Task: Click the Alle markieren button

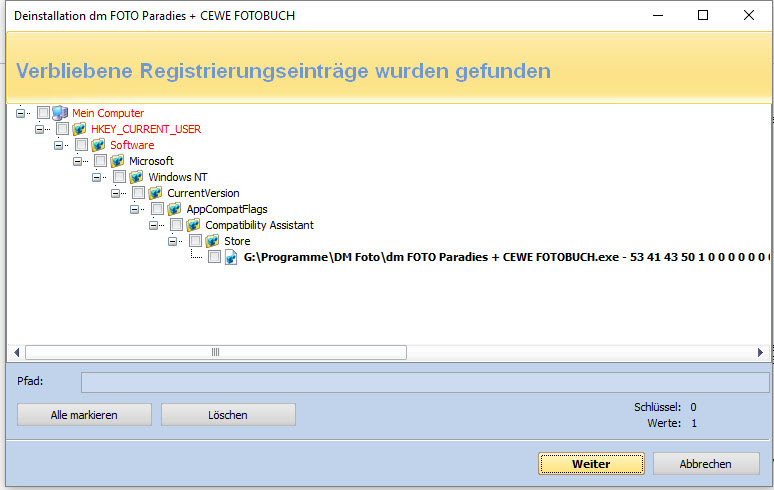Action: click(84, 415)
